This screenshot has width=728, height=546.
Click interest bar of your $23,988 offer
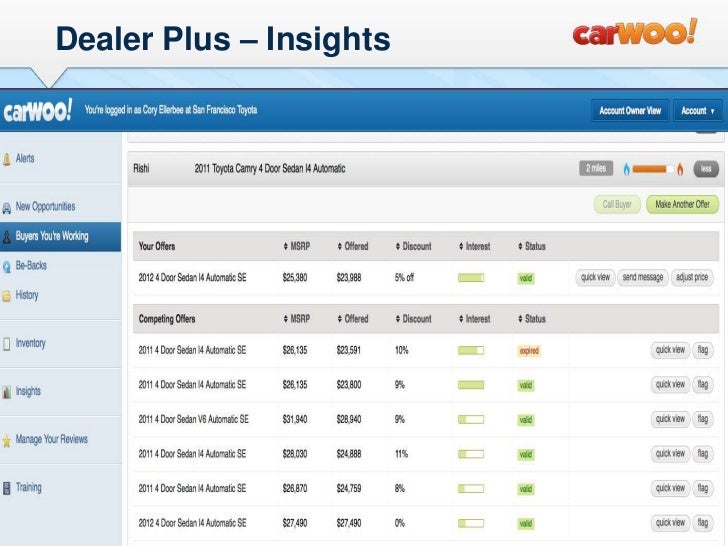471,278
